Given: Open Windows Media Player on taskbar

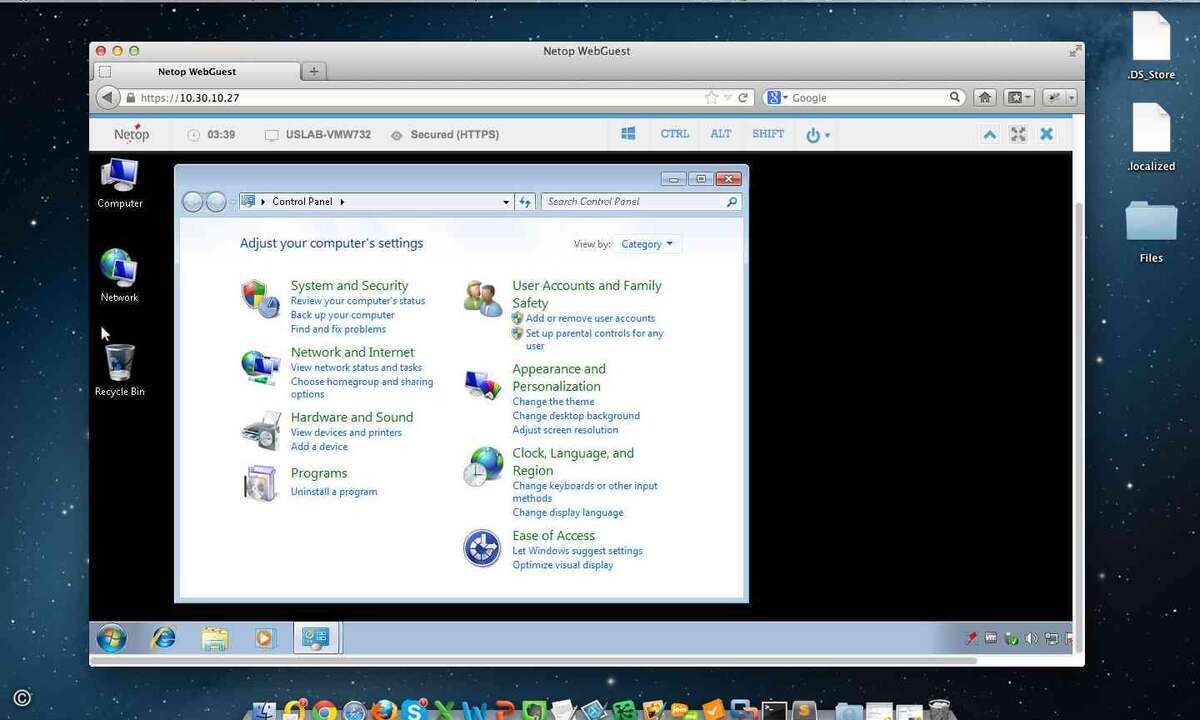Looking at the screenshot, I should click(x=265, y=637).
